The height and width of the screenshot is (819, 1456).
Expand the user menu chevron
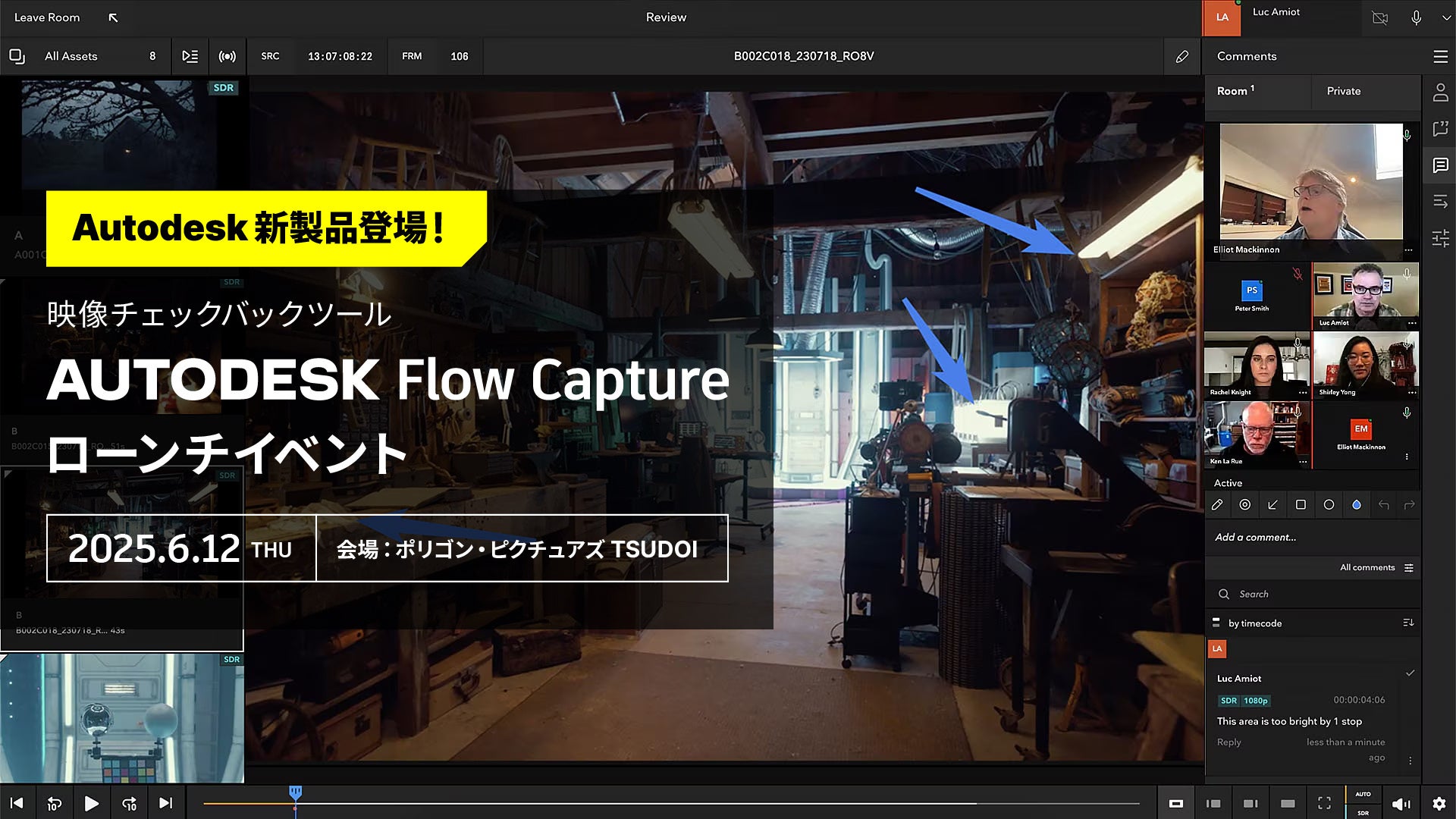click(1445, 17)
